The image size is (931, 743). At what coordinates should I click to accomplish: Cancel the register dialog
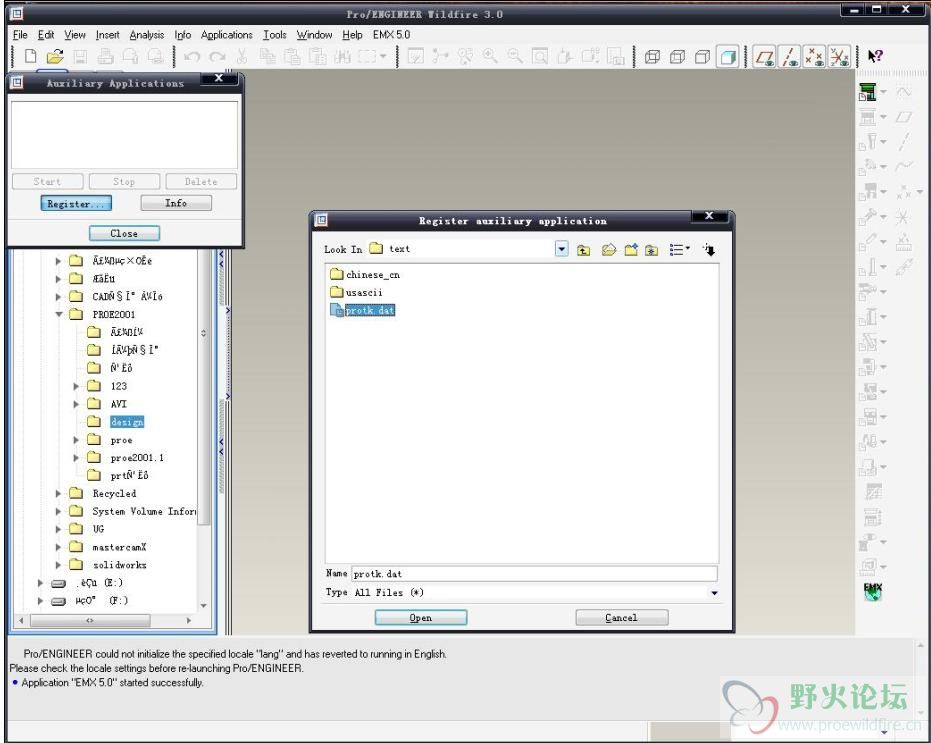(622, 618)
